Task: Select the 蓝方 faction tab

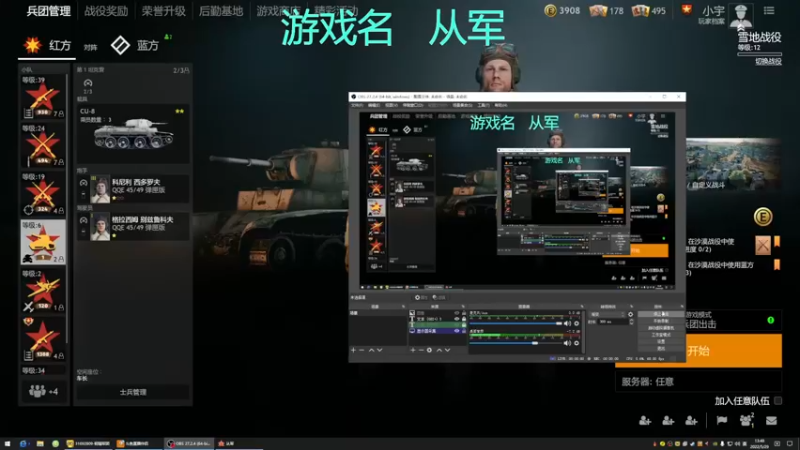Action: click(x=135, y=45)
